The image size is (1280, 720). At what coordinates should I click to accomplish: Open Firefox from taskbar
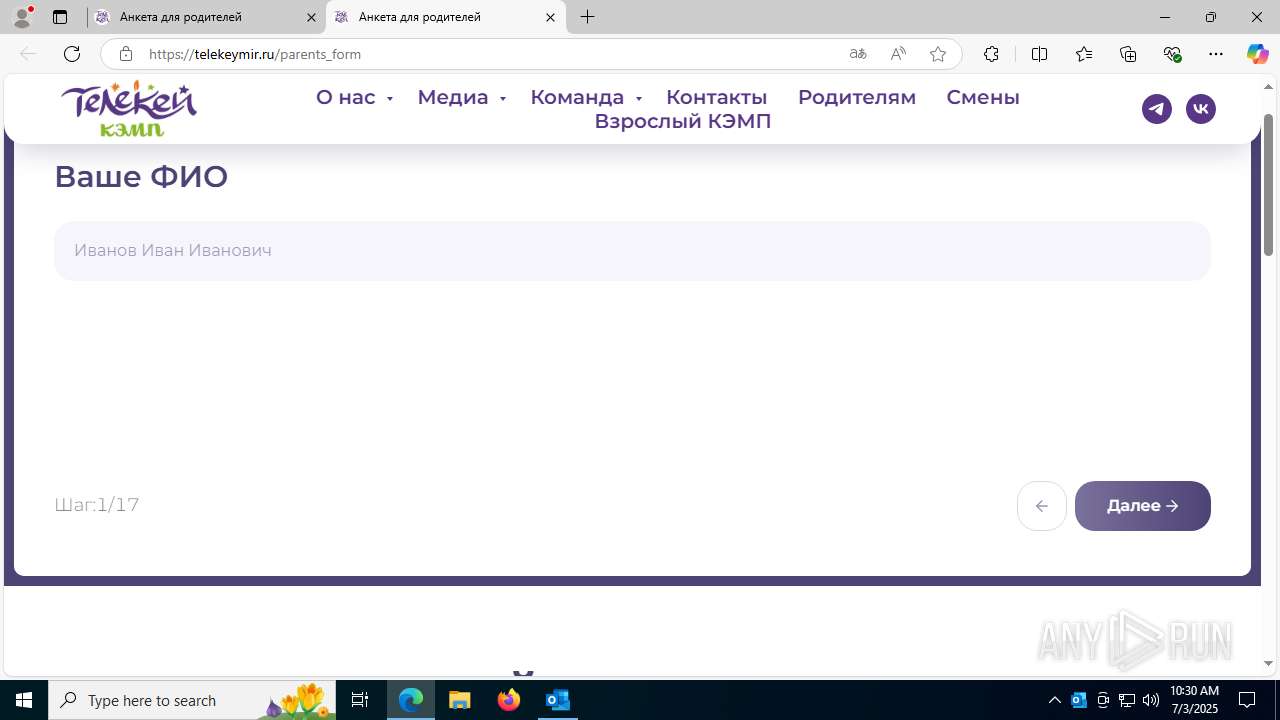(509, 700)
